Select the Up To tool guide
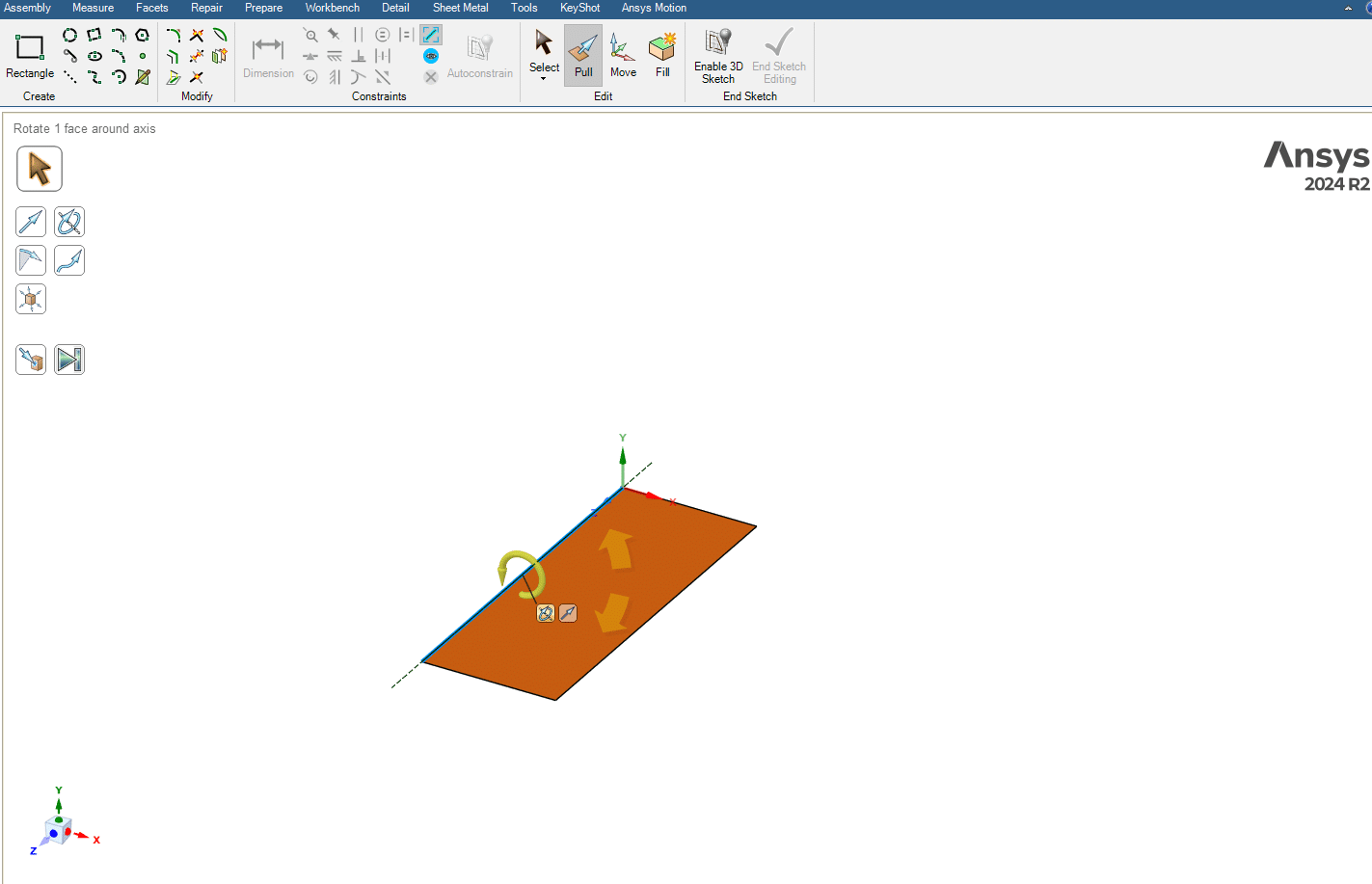 tap(31, 360)
